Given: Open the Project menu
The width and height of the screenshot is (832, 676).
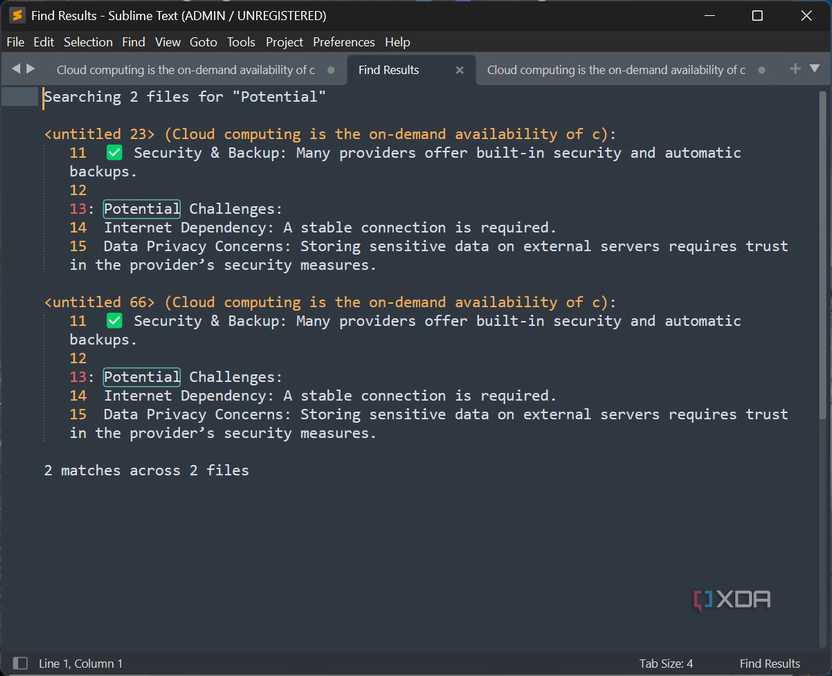Looking at the screenshot, I should tap(284, 42).
